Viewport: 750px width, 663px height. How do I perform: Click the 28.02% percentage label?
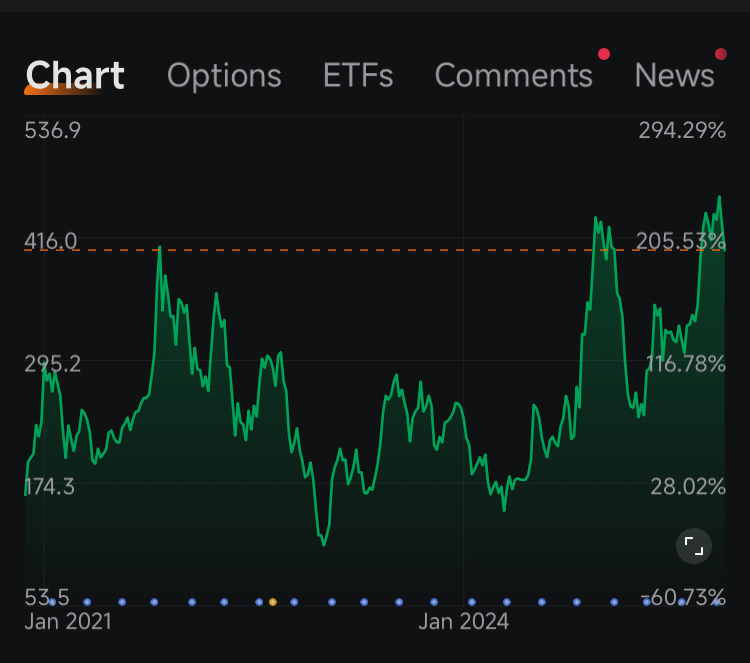(688, 486)
